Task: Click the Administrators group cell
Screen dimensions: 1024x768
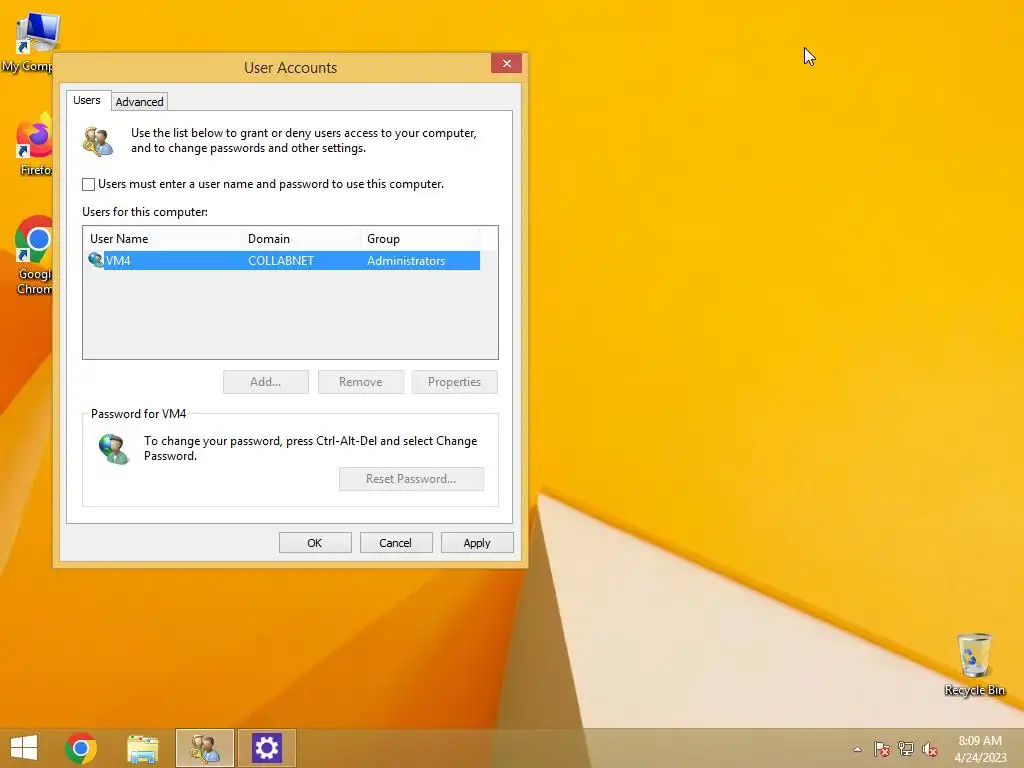Action: (x=406, y=261)
